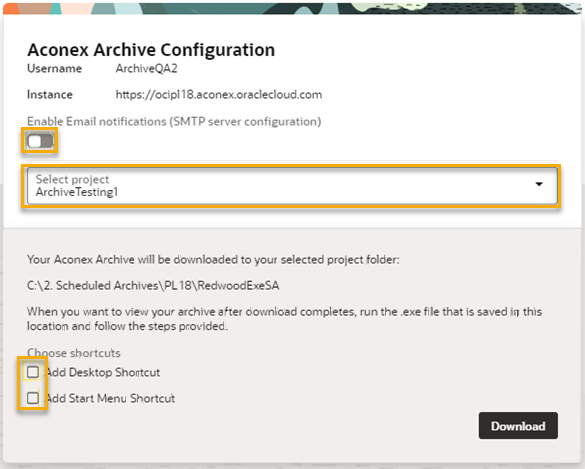Click the ArchiveQA2 username value

(147, 68)
